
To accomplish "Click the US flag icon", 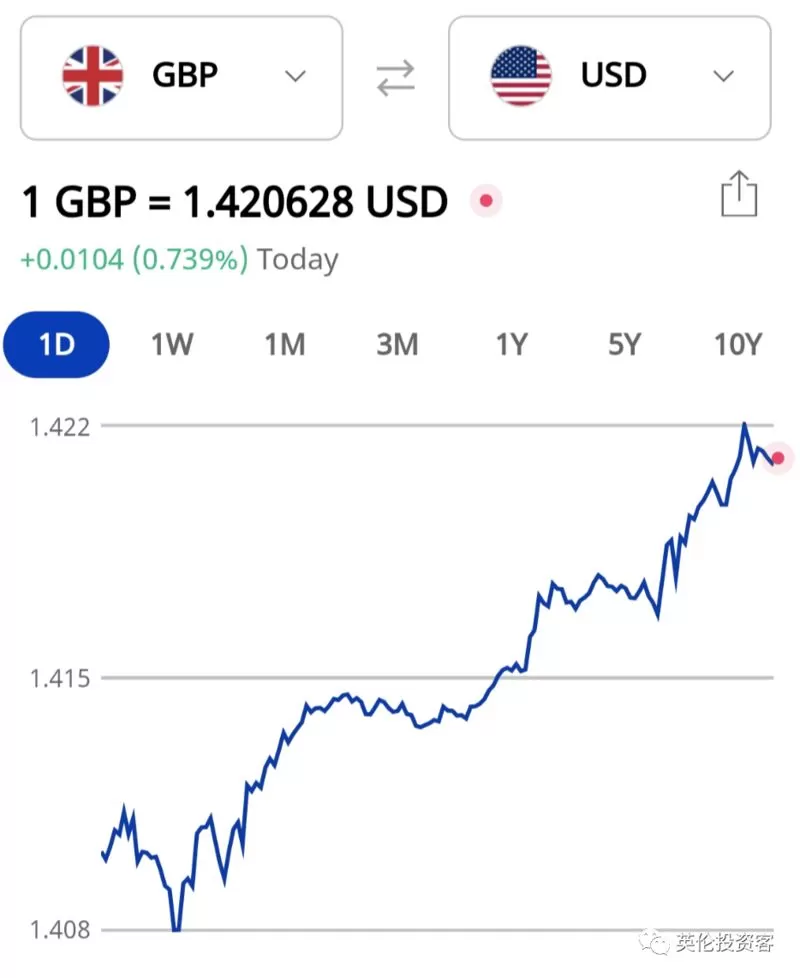I will pos(521,76).
